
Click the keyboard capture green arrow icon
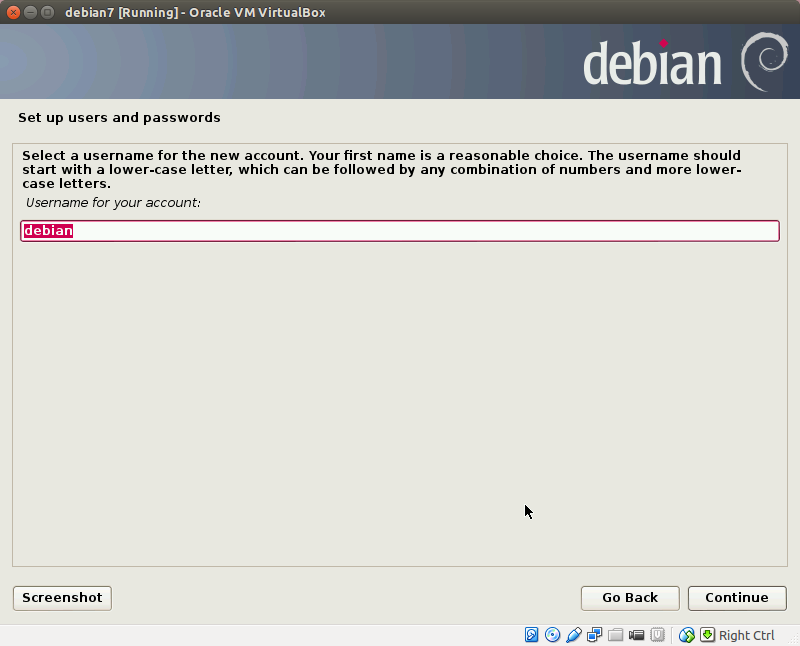point(707,635)
